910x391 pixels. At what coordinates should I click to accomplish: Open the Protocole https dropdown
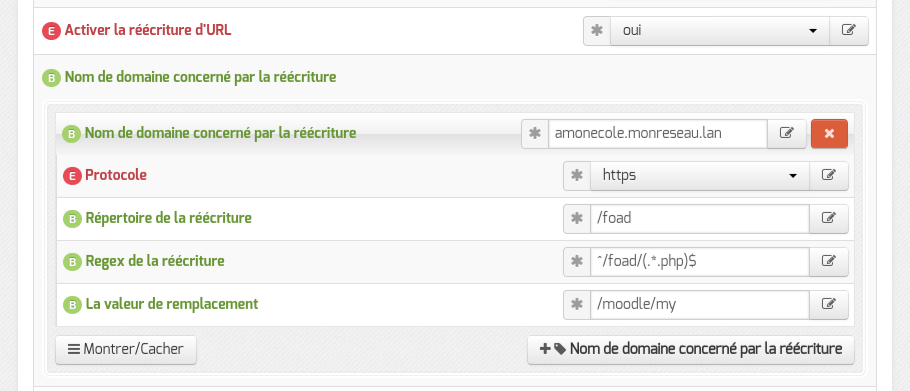(700, 176)
